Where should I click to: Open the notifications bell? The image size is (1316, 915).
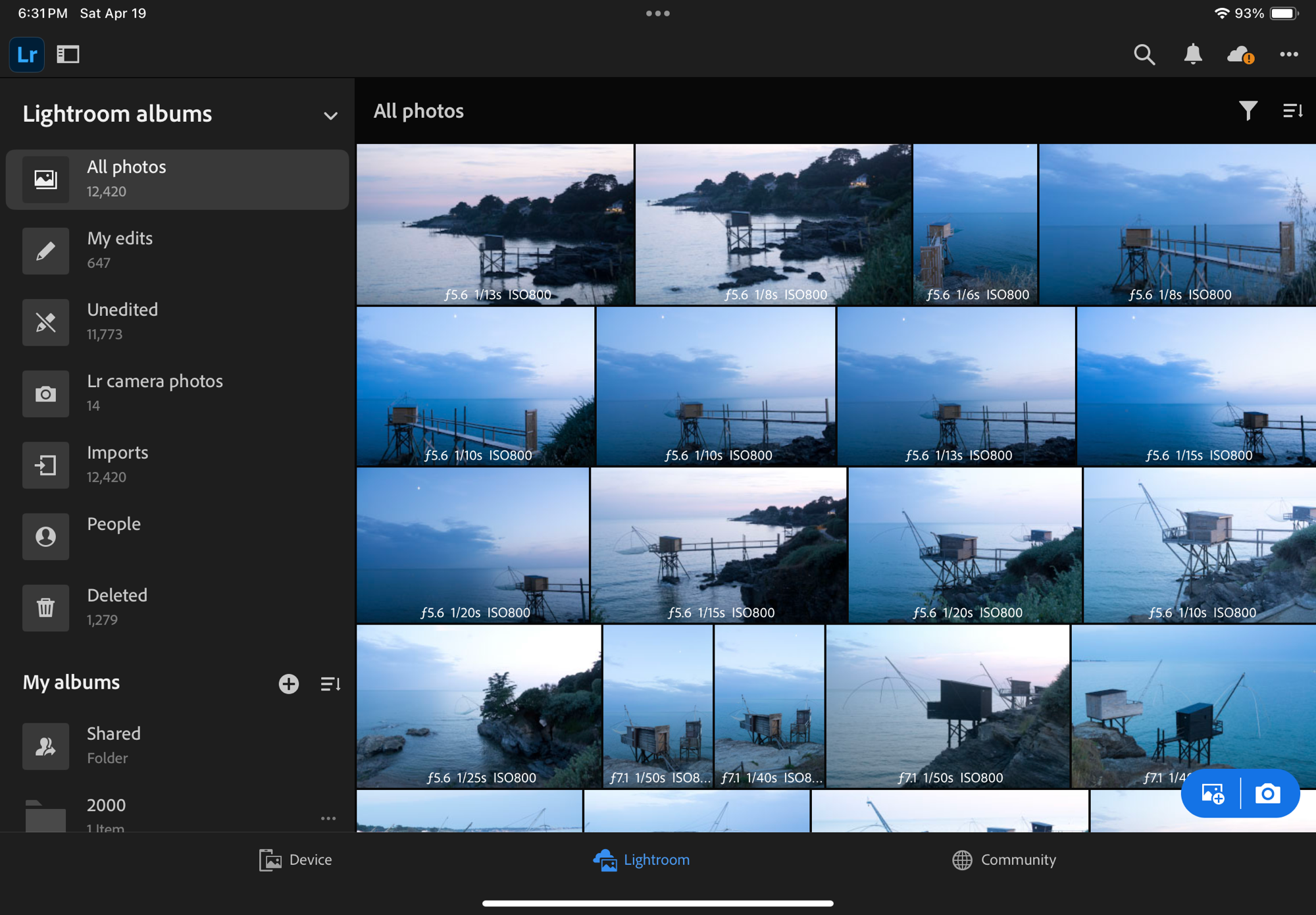point(1192,55)
